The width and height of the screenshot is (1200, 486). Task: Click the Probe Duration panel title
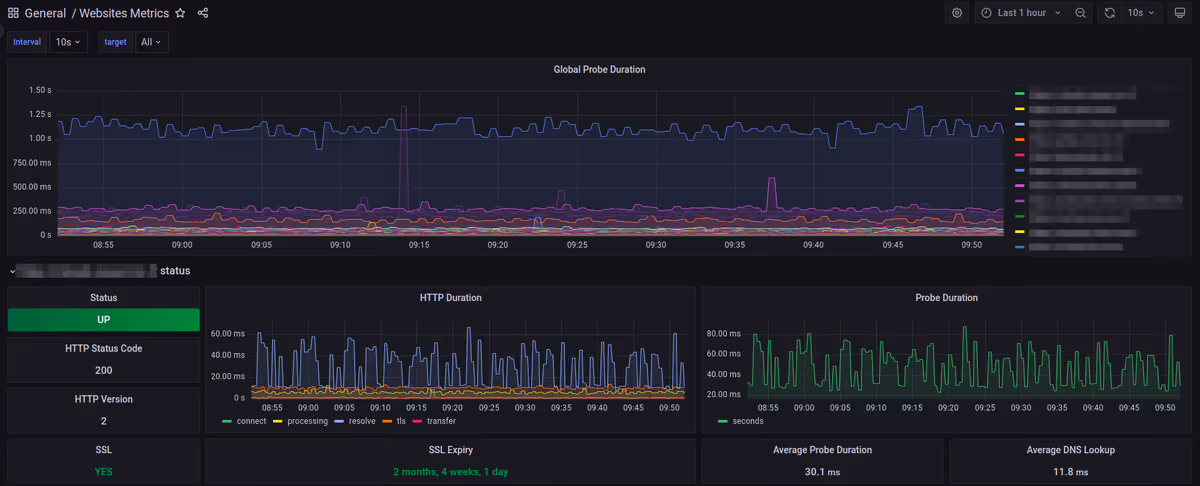(x=946, y=298)
